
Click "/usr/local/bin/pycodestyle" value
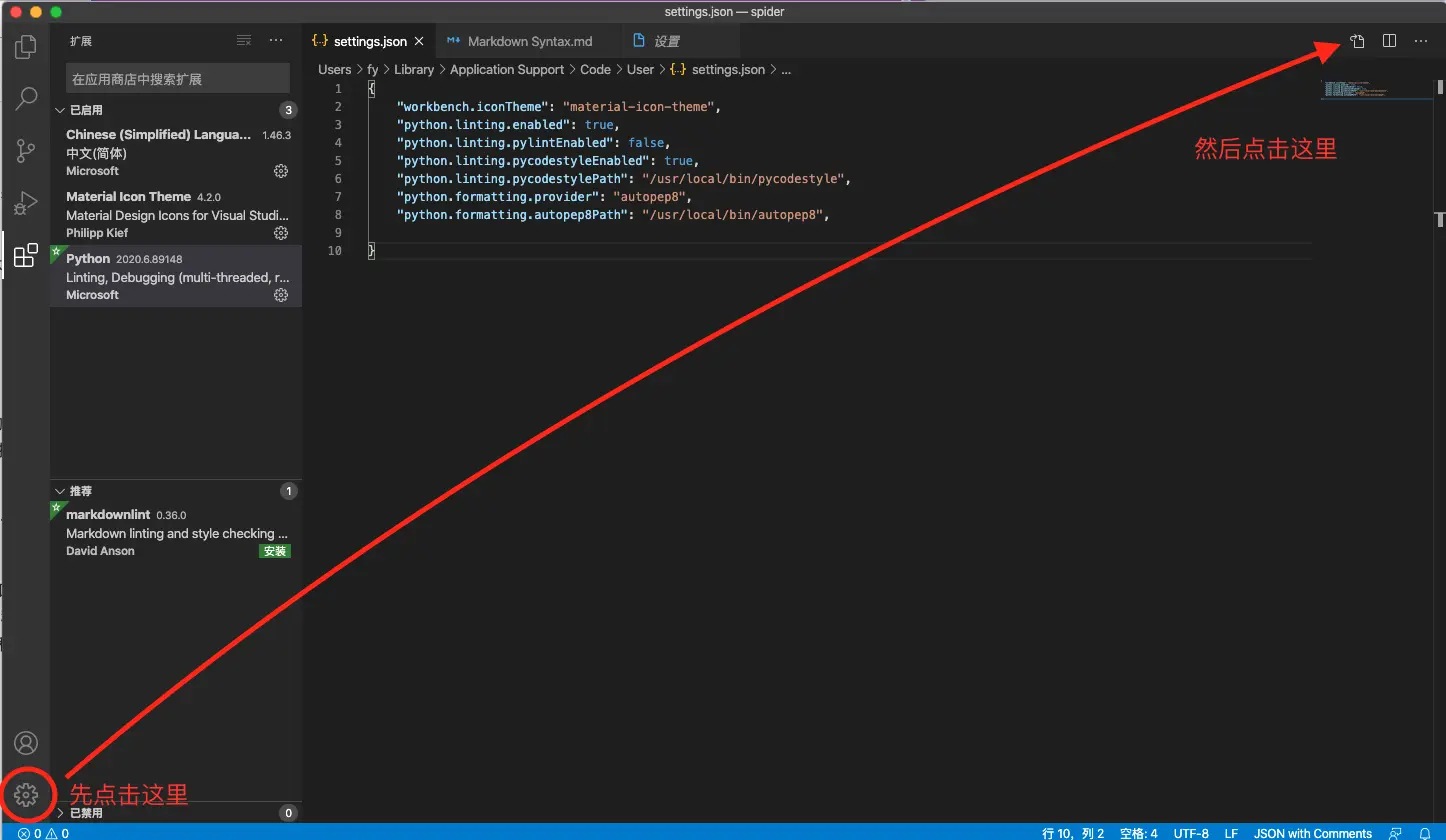tap(744, 179)
